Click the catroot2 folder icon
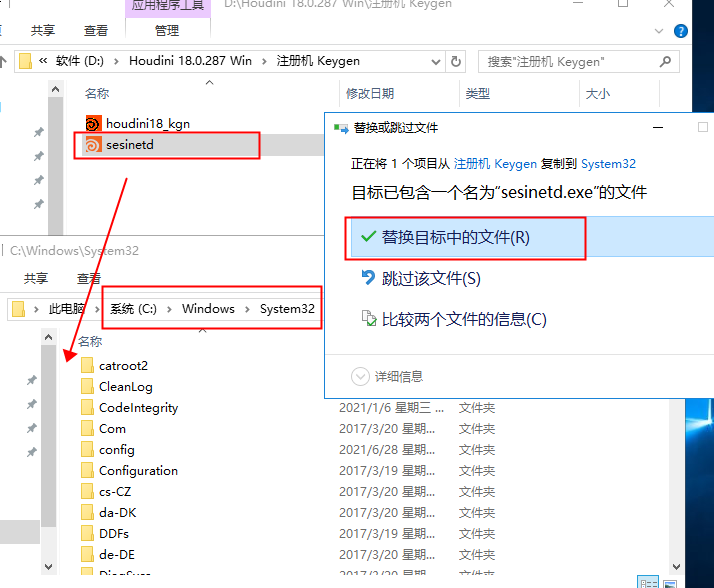Screen dimensions: 714x588 (87, 365)
